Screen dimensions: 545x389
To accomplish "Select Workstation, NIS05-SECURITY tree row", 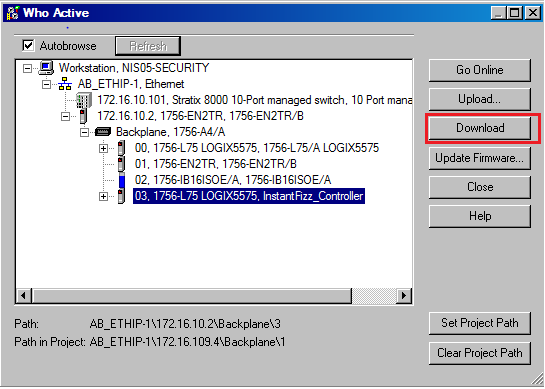I will [x=134, y=68].
